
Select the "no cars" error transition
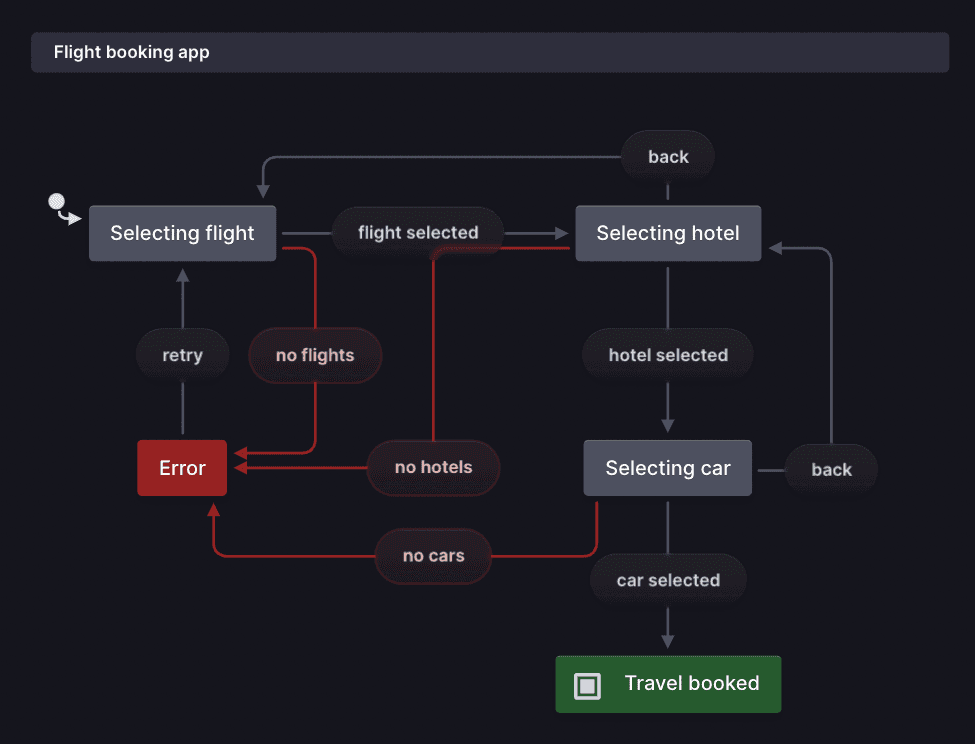pyautogui.click(x=433, y=556)
